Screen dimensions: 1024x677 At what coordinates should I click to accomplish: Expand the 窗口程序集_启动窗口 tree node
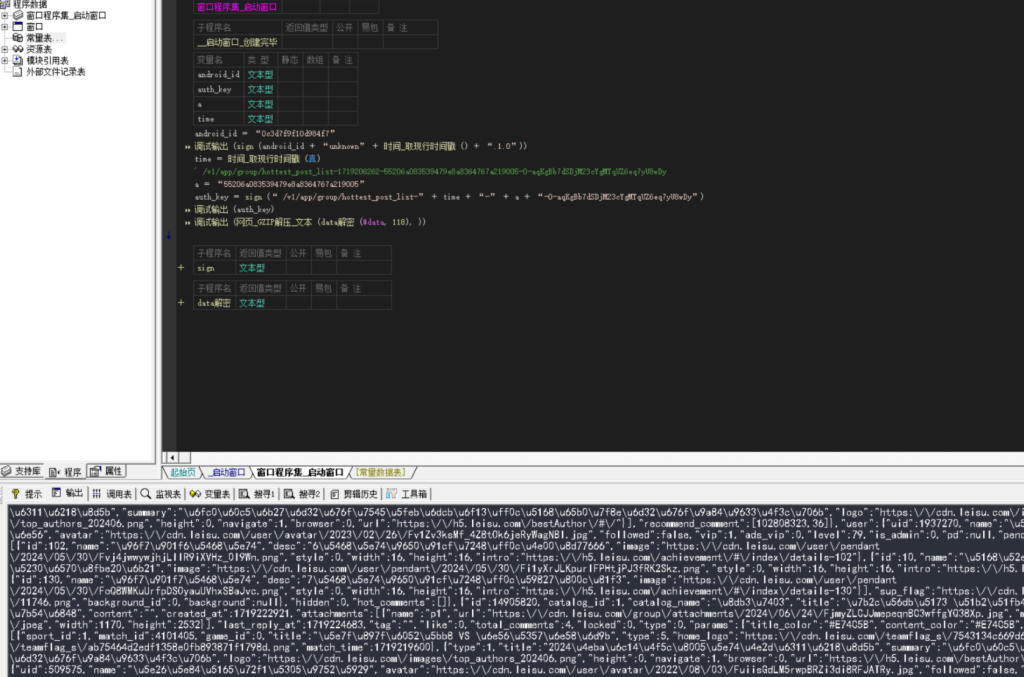point(5,15)
